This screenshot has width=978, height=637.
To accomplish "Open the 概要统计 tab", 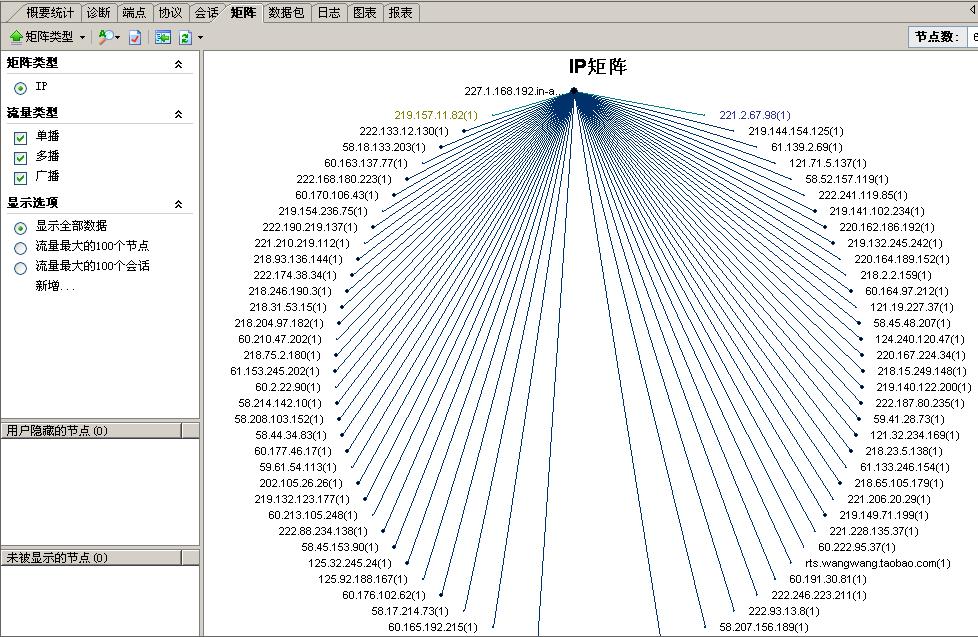I will pos(50,13).
